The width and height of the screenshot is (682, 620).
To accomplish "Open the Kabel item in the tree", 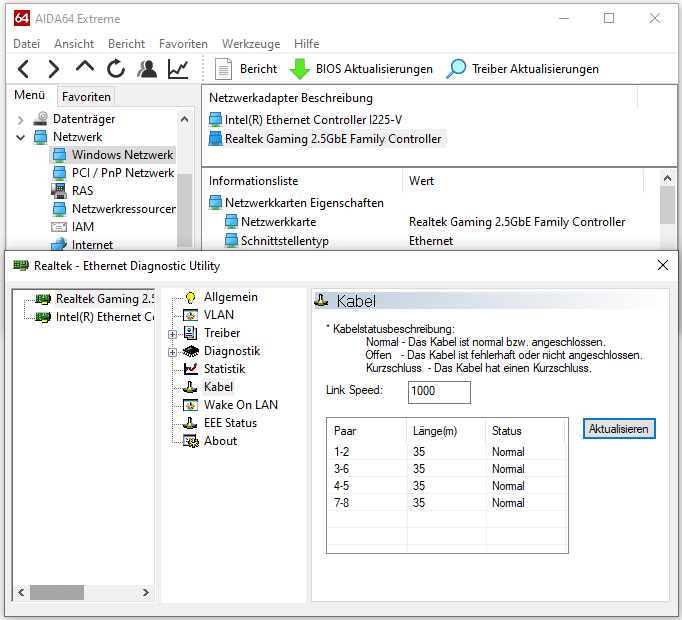I will 218,387.
